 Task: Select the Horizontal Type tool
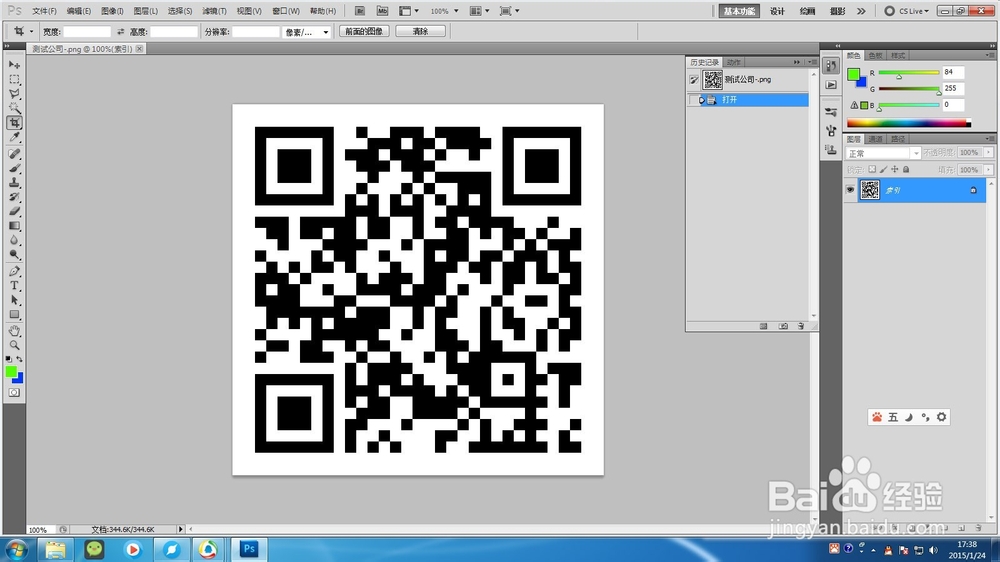[x=14, y=285]
